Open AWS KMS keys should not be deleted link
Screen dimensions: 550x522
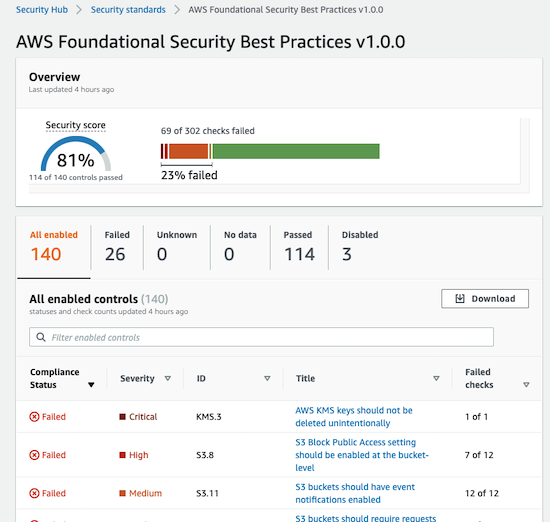pyautogui.click(x=354, y=417)
